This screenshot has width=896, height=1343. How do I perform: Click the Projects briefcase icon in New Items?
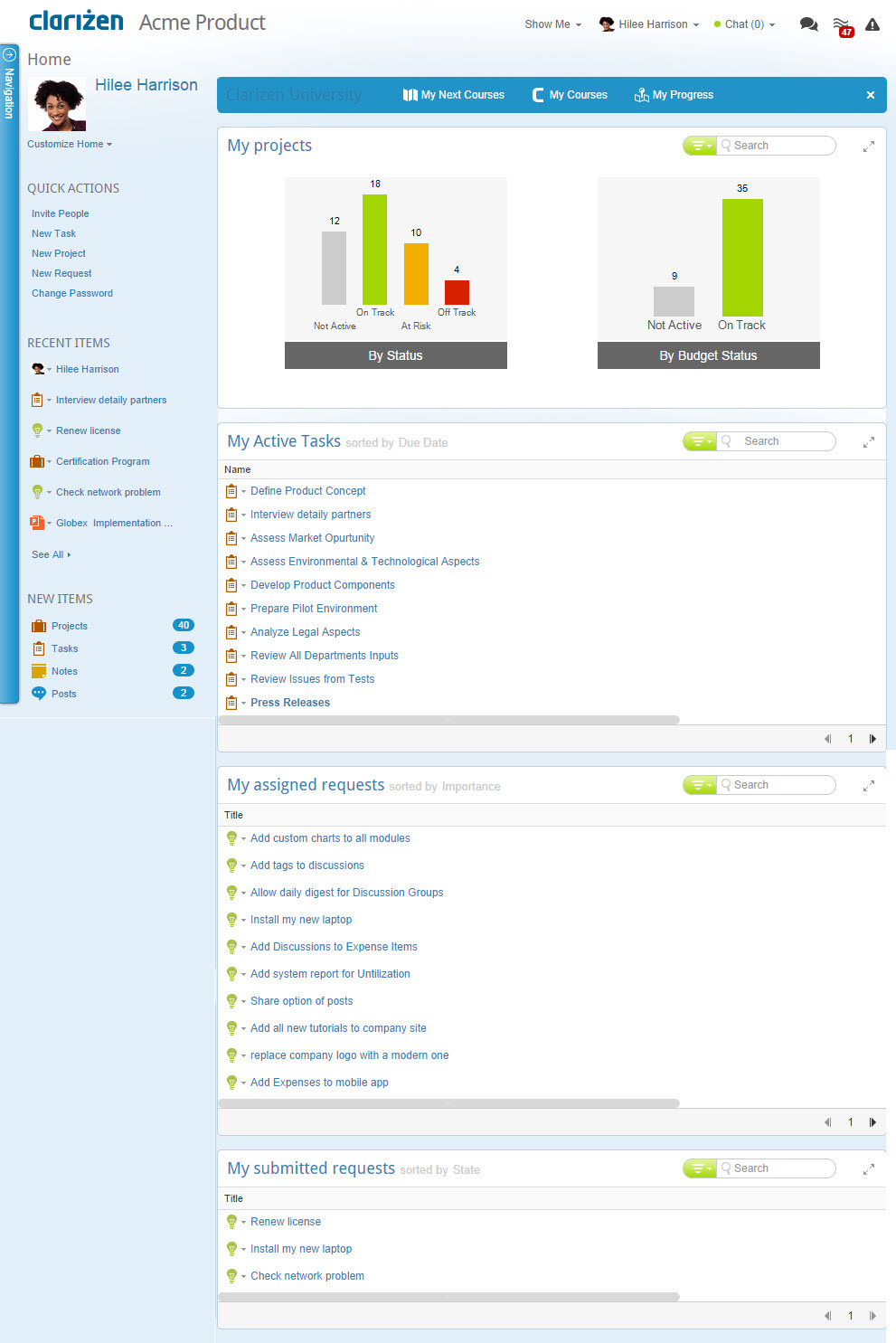[x=39, y=626]
